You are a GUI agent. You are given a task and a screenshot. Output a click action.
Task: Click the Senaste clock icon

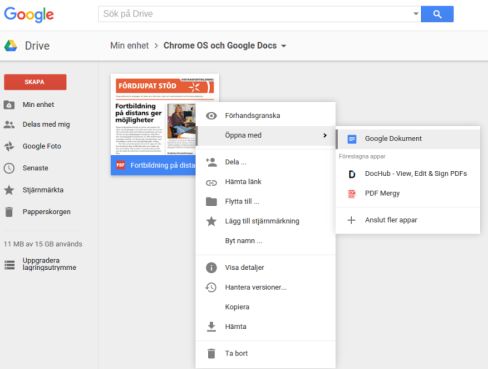9,168
